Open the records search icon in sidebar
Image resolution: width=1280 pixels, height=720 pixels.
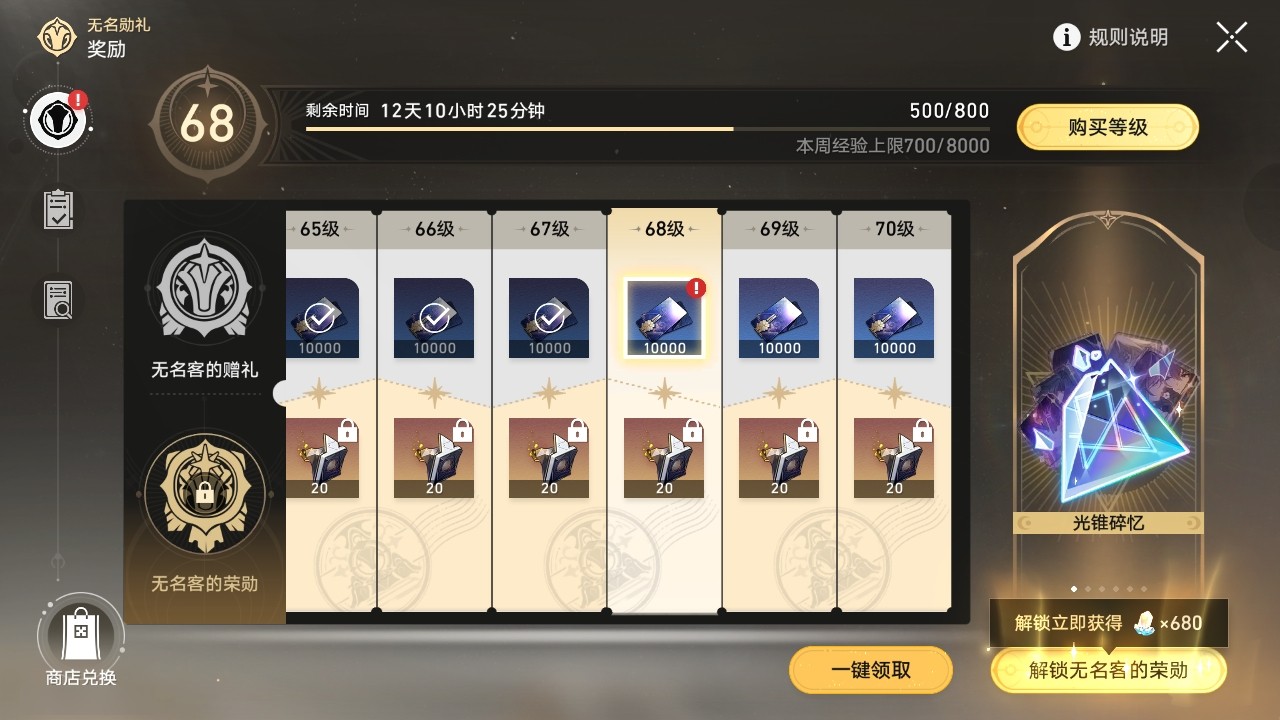point(58,300)
